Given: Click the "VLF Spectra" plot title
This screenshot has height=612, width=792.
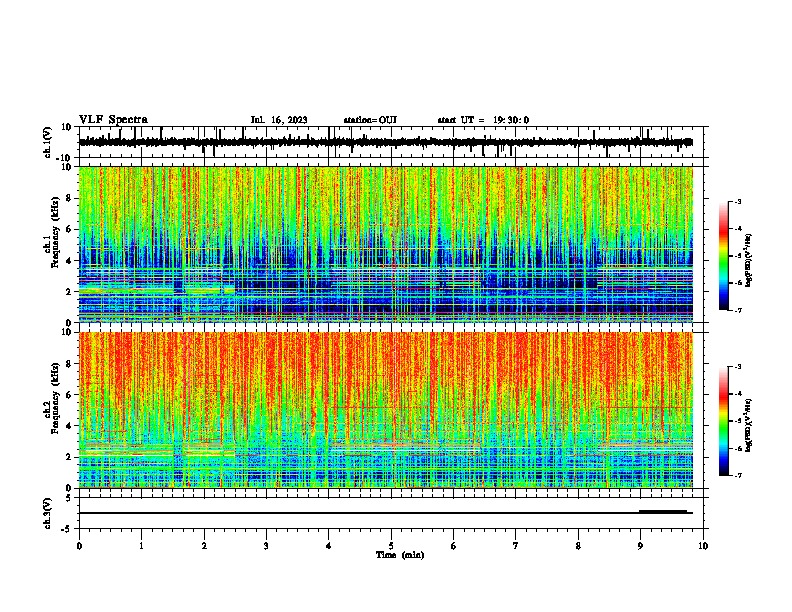Looking at the screenshot, I should pos(113,120).
